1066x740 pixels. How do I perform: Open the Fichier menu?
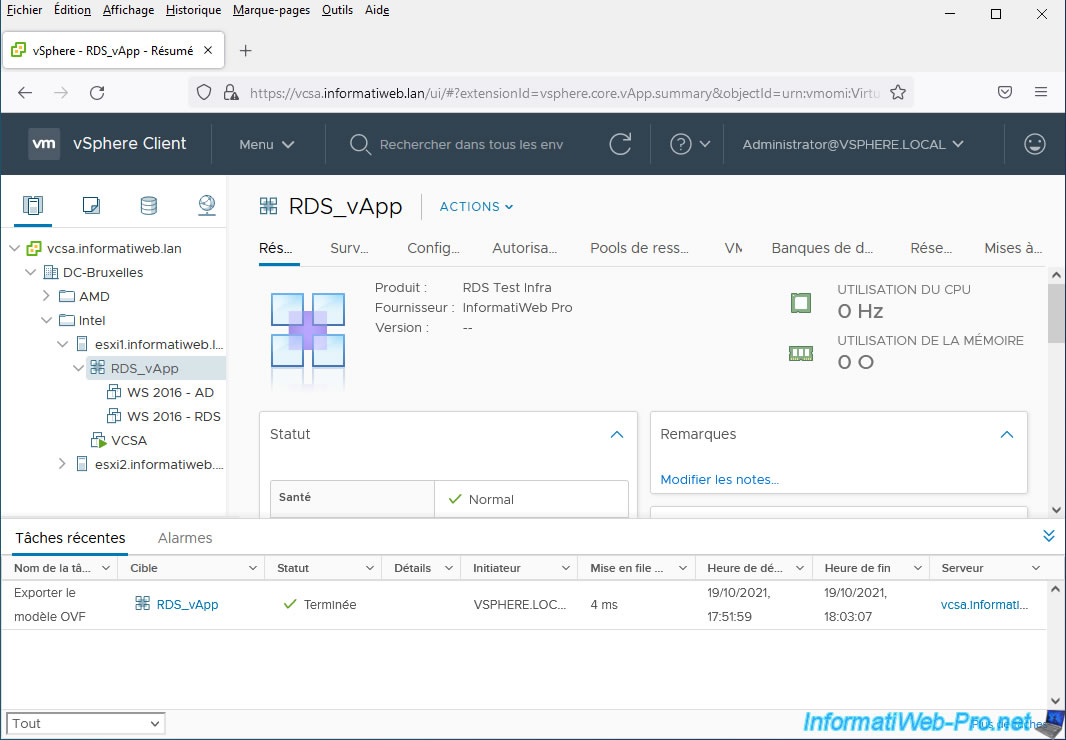(x=24, y=10)
